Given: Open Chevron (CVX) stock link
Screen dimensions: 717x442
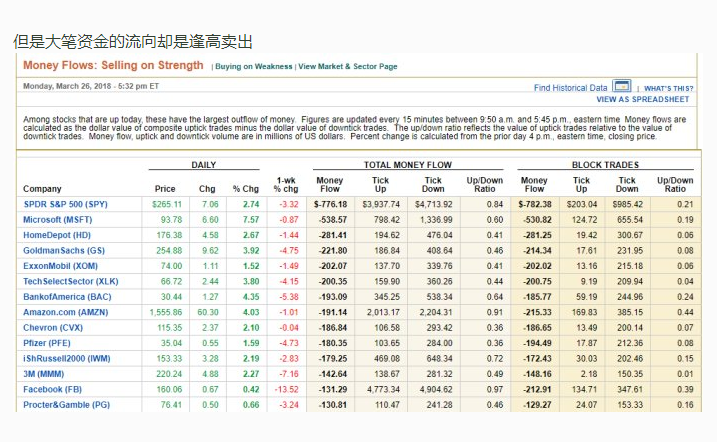Looking at the screenshot, I should pos(52,327).
